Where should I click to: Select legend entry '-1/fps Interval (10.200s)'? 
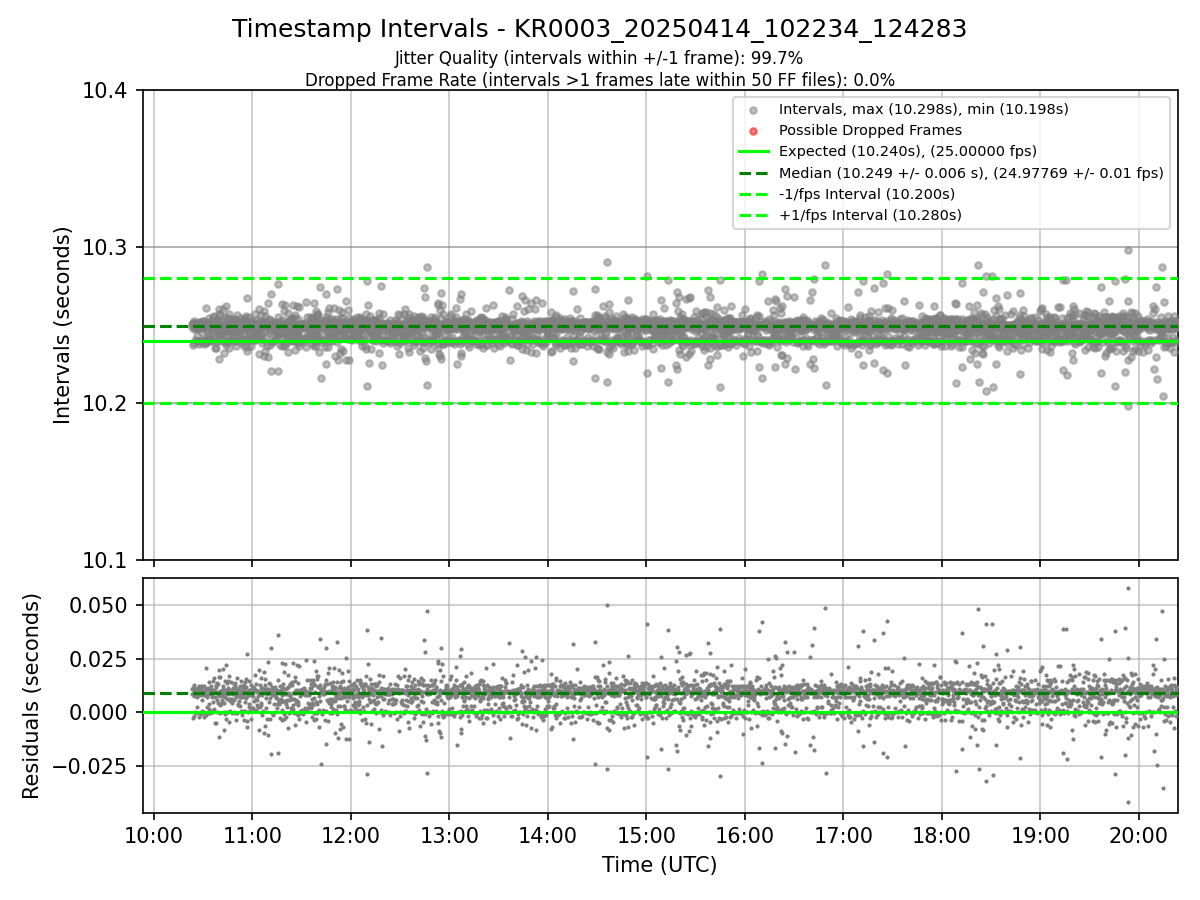pos(866,194)
